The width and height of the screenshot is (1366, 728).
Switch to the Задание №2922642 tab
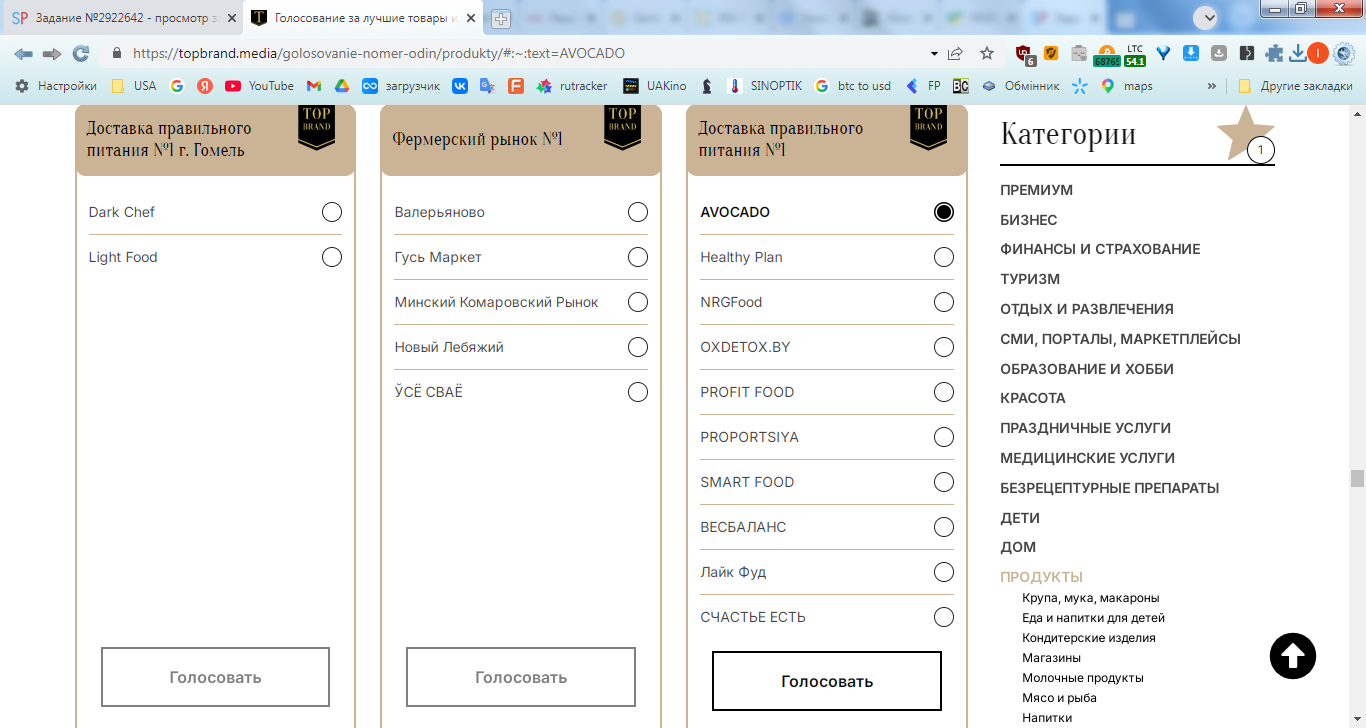(x=121, y=18)
